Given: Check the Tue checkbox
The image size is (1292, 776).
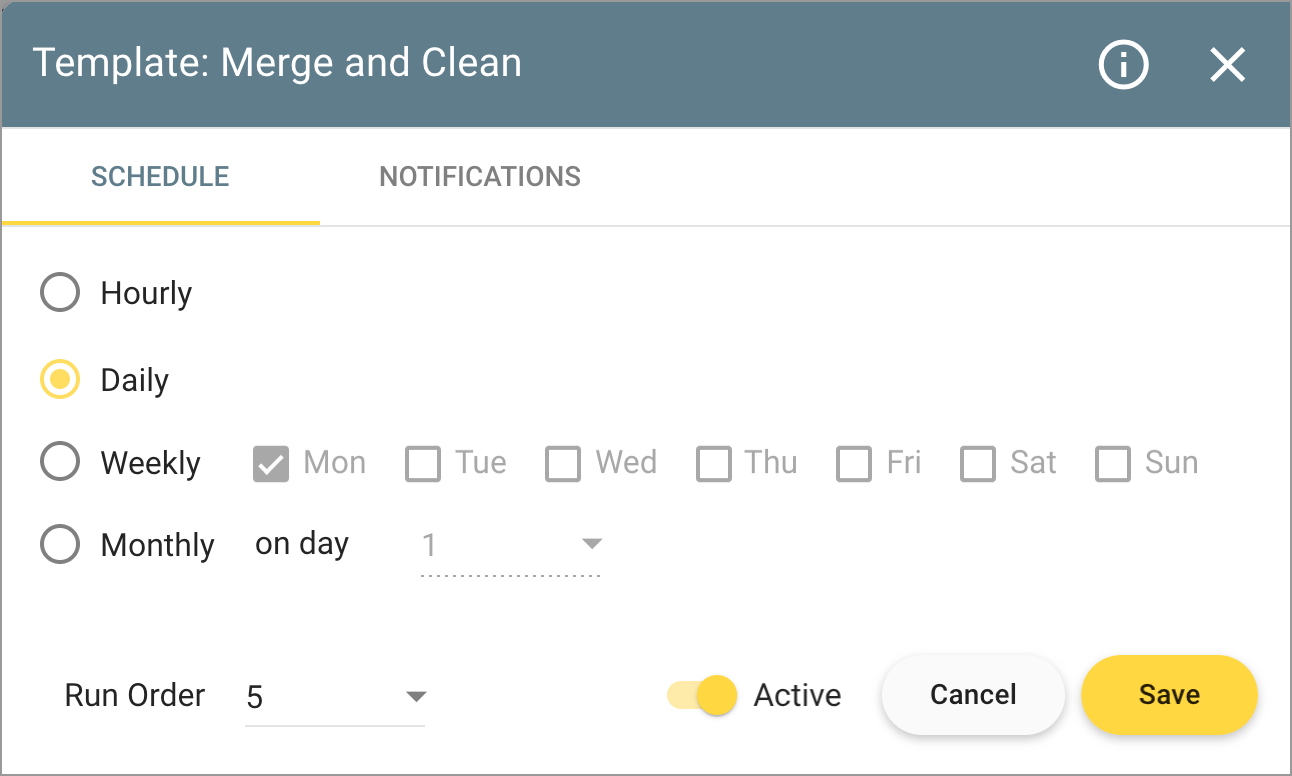Looking at the screenshot, I should coord(423,464).
